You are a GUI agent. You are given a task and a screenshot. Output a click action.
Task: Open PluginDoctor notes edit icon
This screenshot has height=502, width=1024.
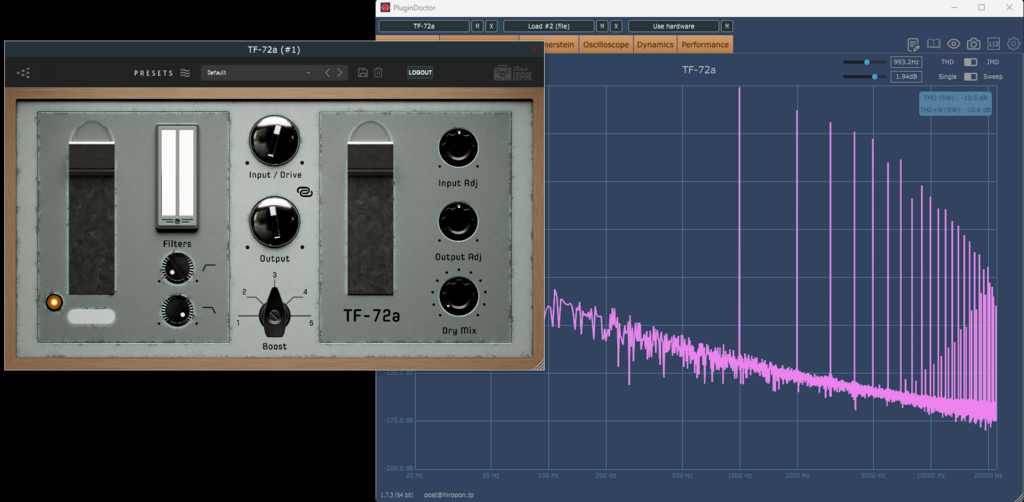point(914,44)
